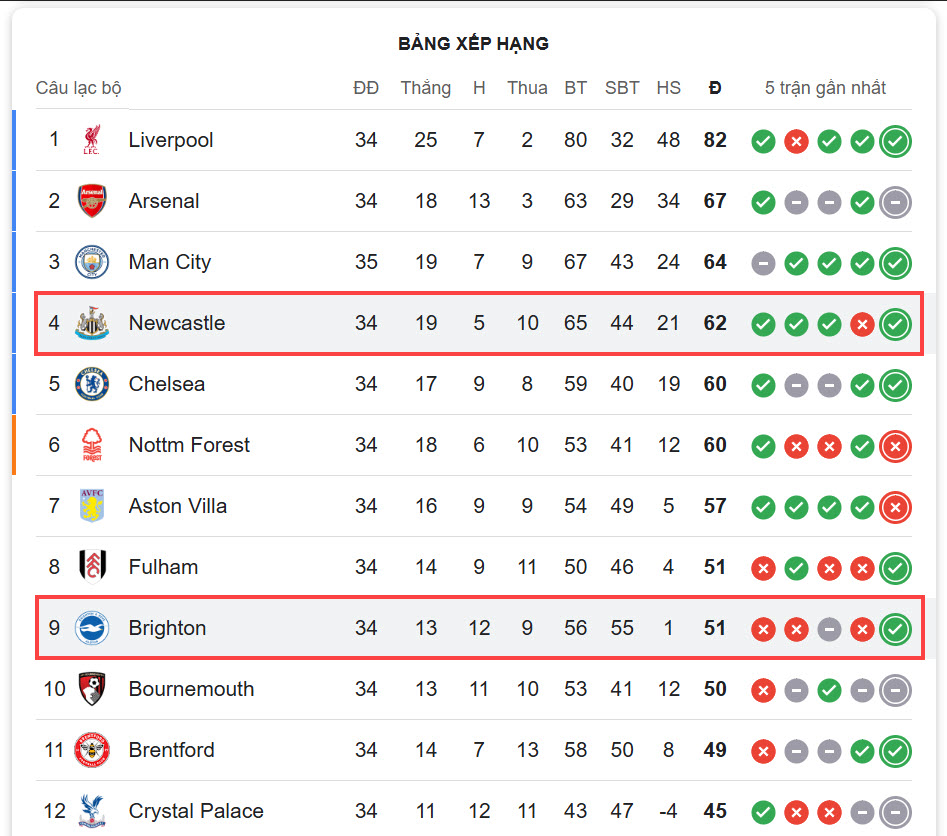Click the Arsenal club crest
947x836 pixels.
tap(92, 201)
